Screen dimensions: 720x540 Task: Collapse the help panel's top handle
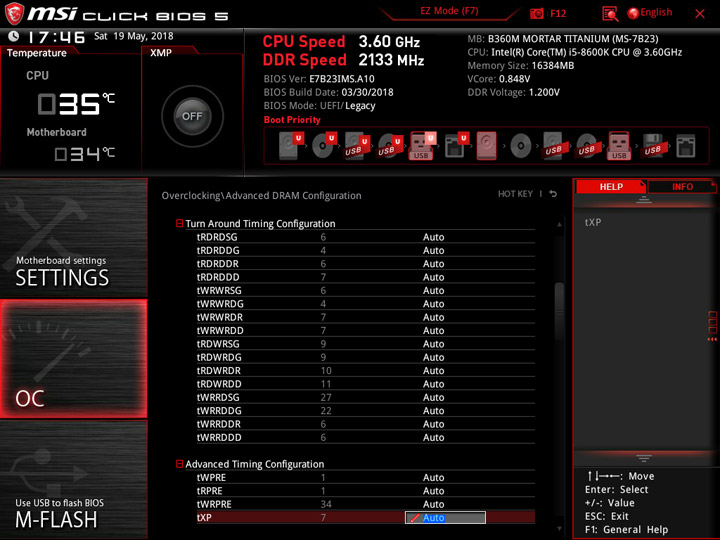pyautogui.click(x=644, y=200)
